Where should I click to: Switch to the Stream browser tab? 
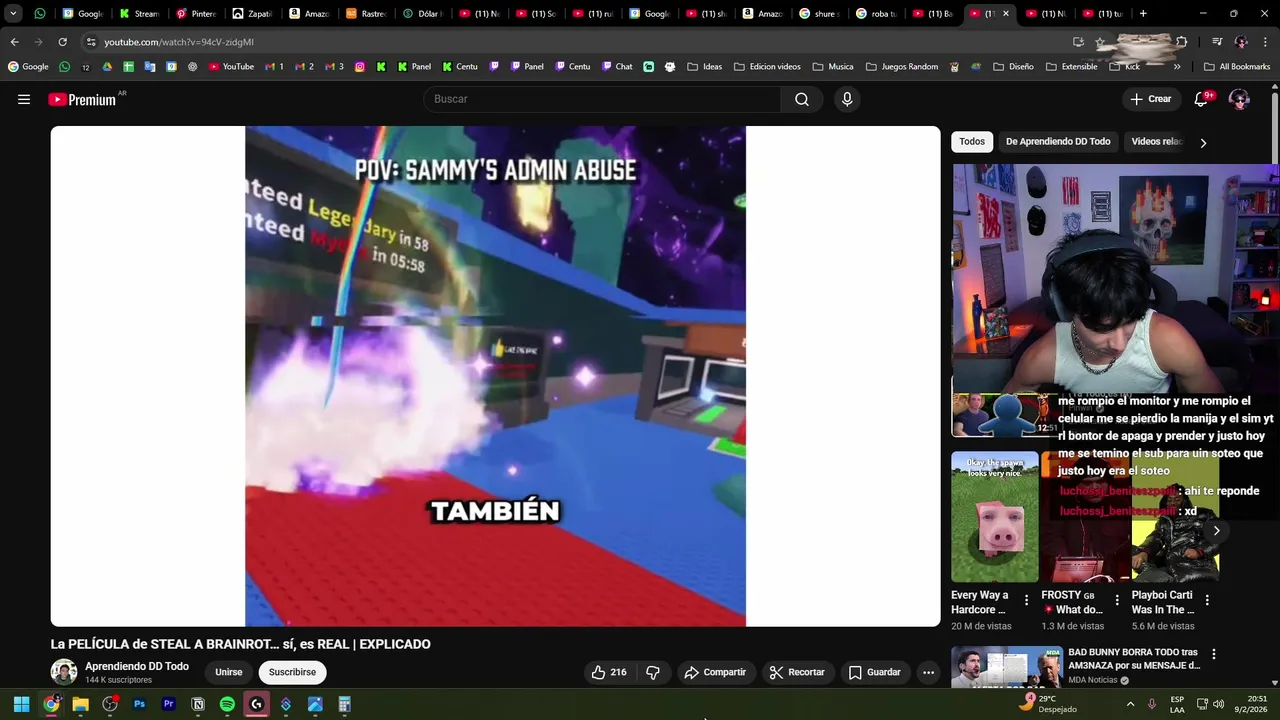[139, 14]
